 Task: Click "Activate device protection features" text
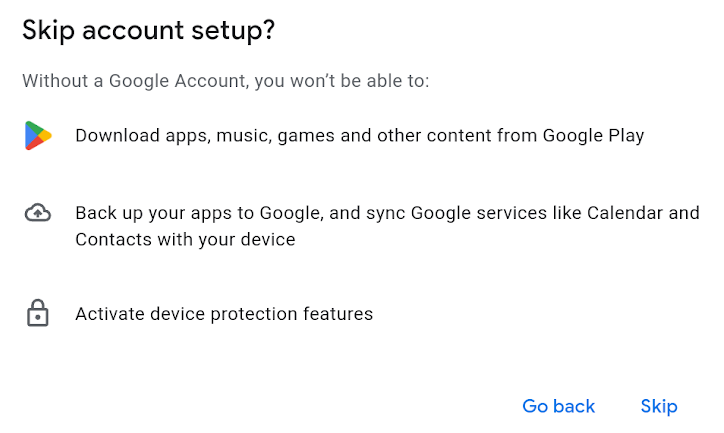[224, 314]
